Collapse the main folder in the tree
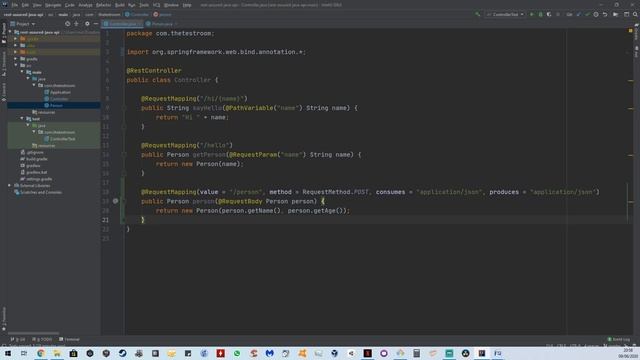640x360 pixels. (x=22, y=72)
